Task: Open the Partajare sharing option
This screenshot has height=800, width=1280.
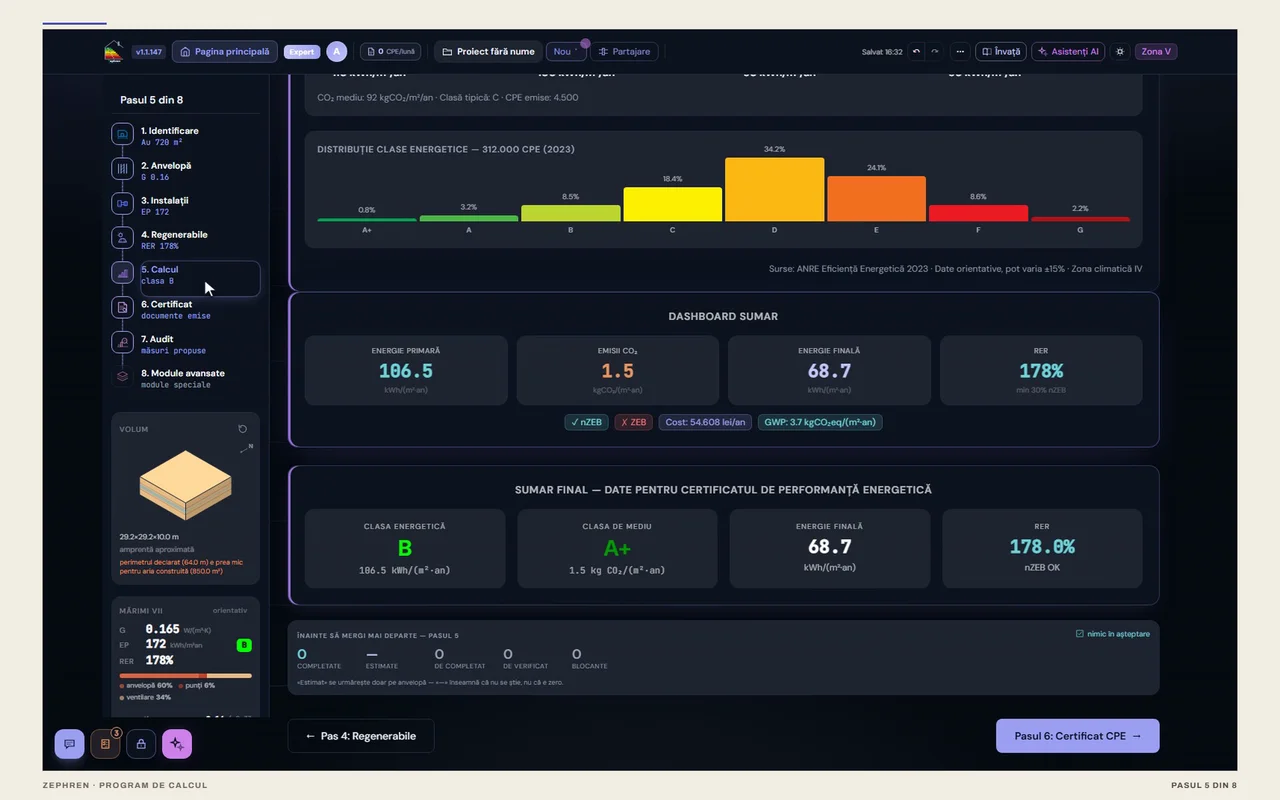Action: (624, 51)
